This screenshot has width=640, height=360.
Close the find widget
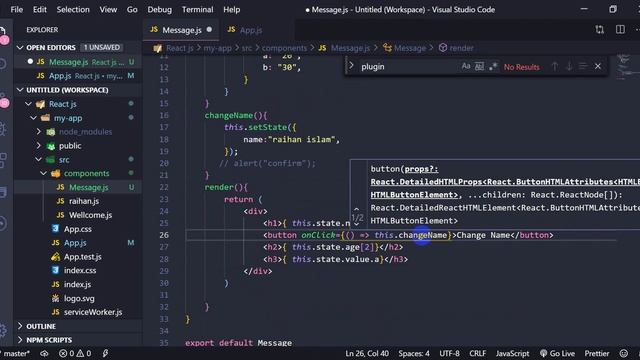click(598, 66)
